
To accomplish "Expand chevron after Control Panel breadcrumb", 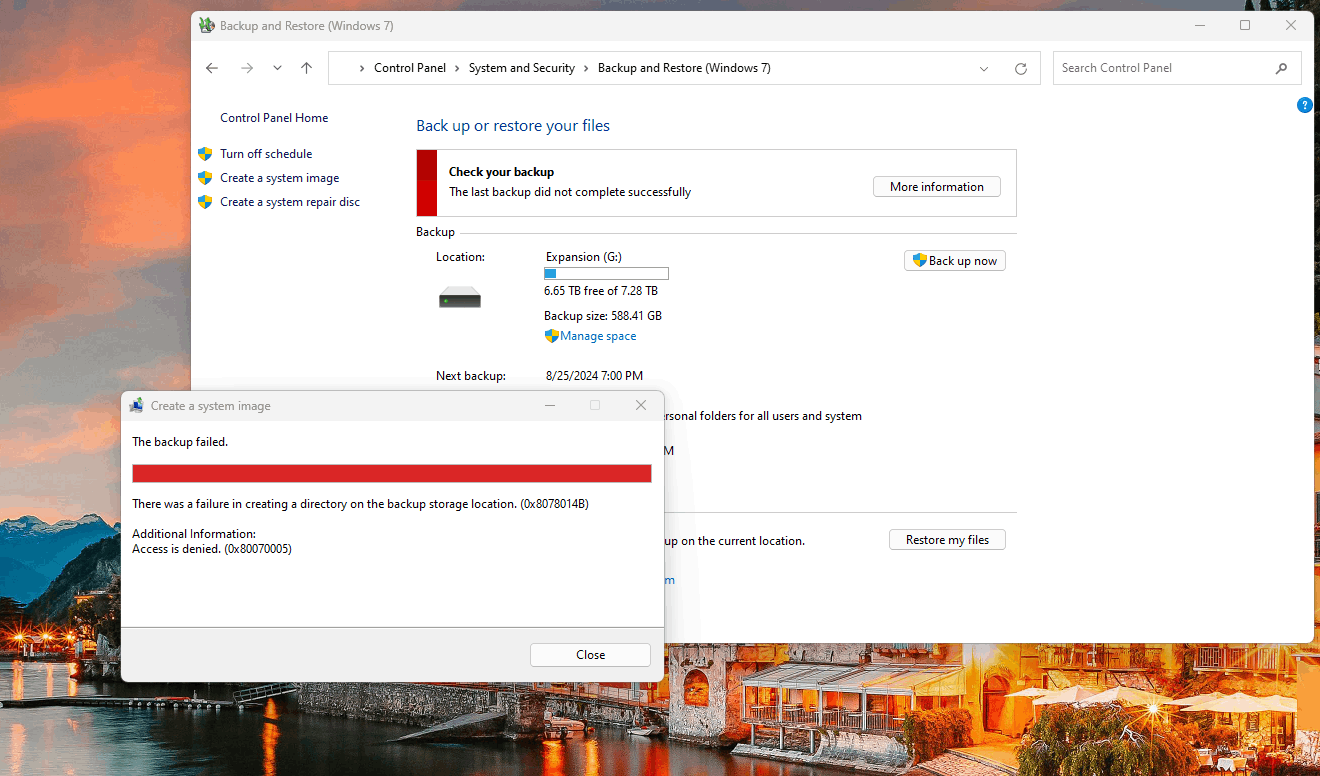I will 457,68.
